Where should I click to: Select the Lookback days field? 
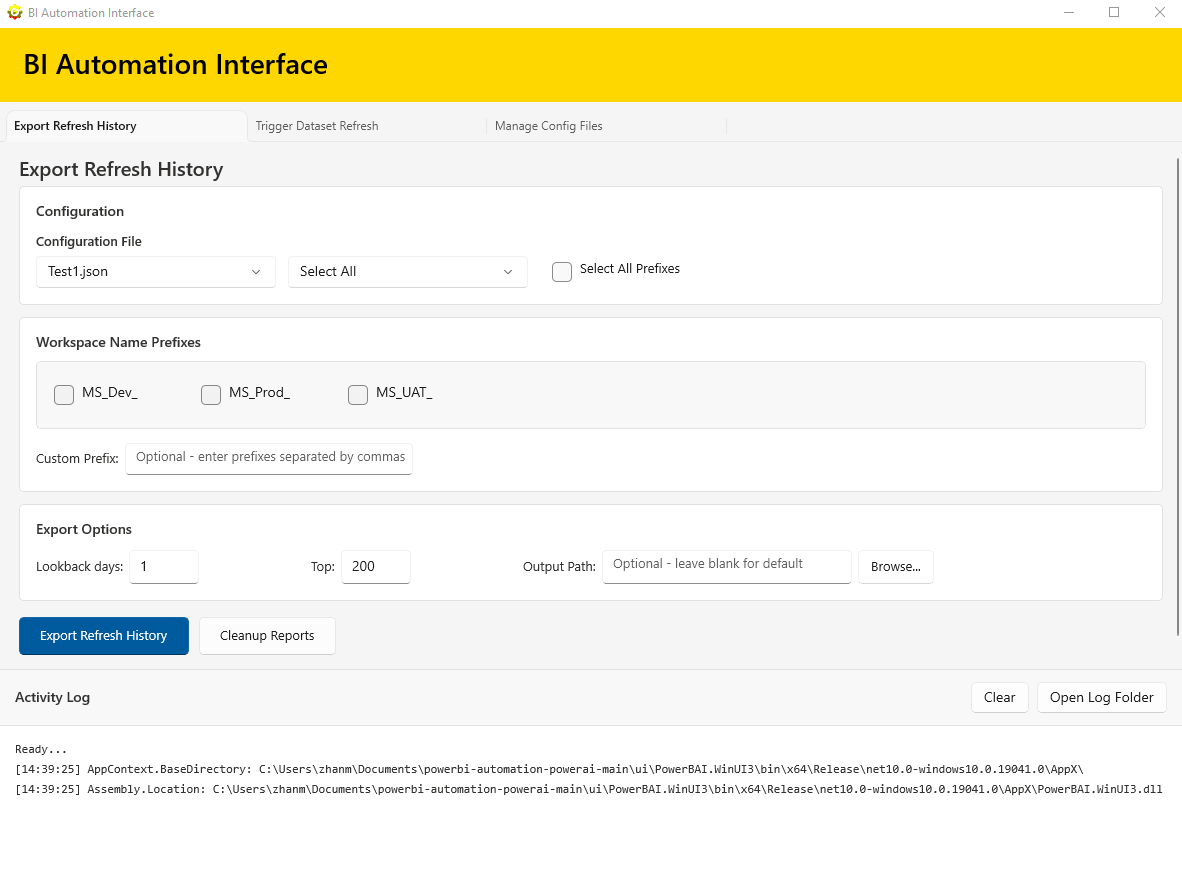point(163,566)
